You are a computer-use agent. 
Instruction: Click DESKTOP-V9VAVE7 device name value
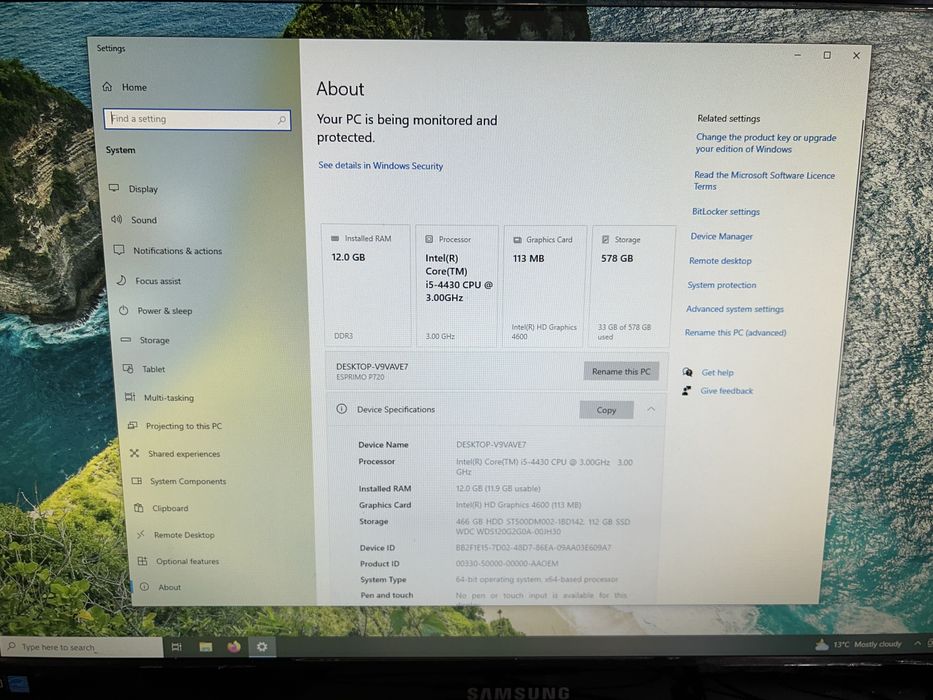pyautogui.click(x=491, y=445)
